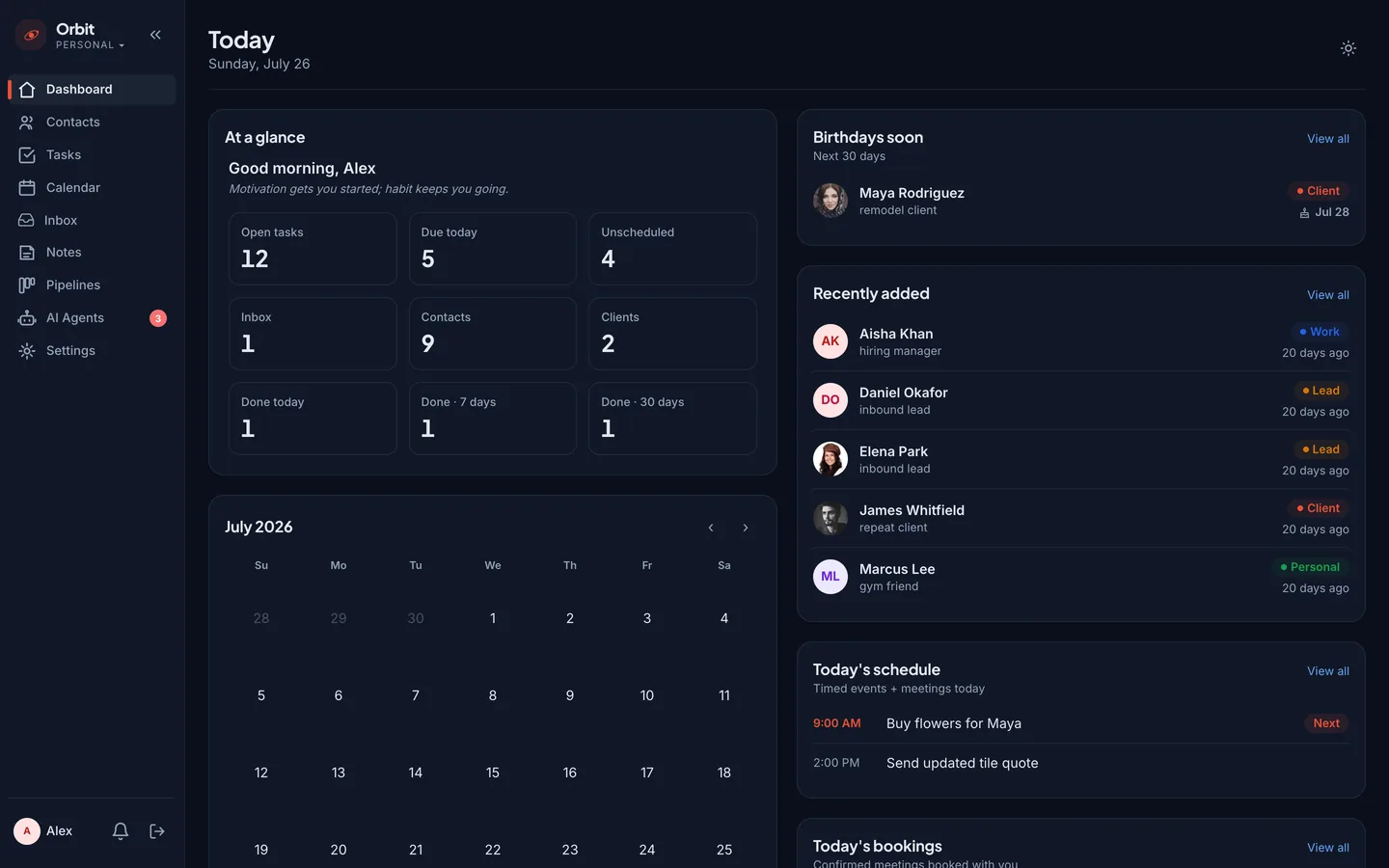Click Elena Park's profile photo
Viewport: 1389px width, 868px height.
coord(831,459)
